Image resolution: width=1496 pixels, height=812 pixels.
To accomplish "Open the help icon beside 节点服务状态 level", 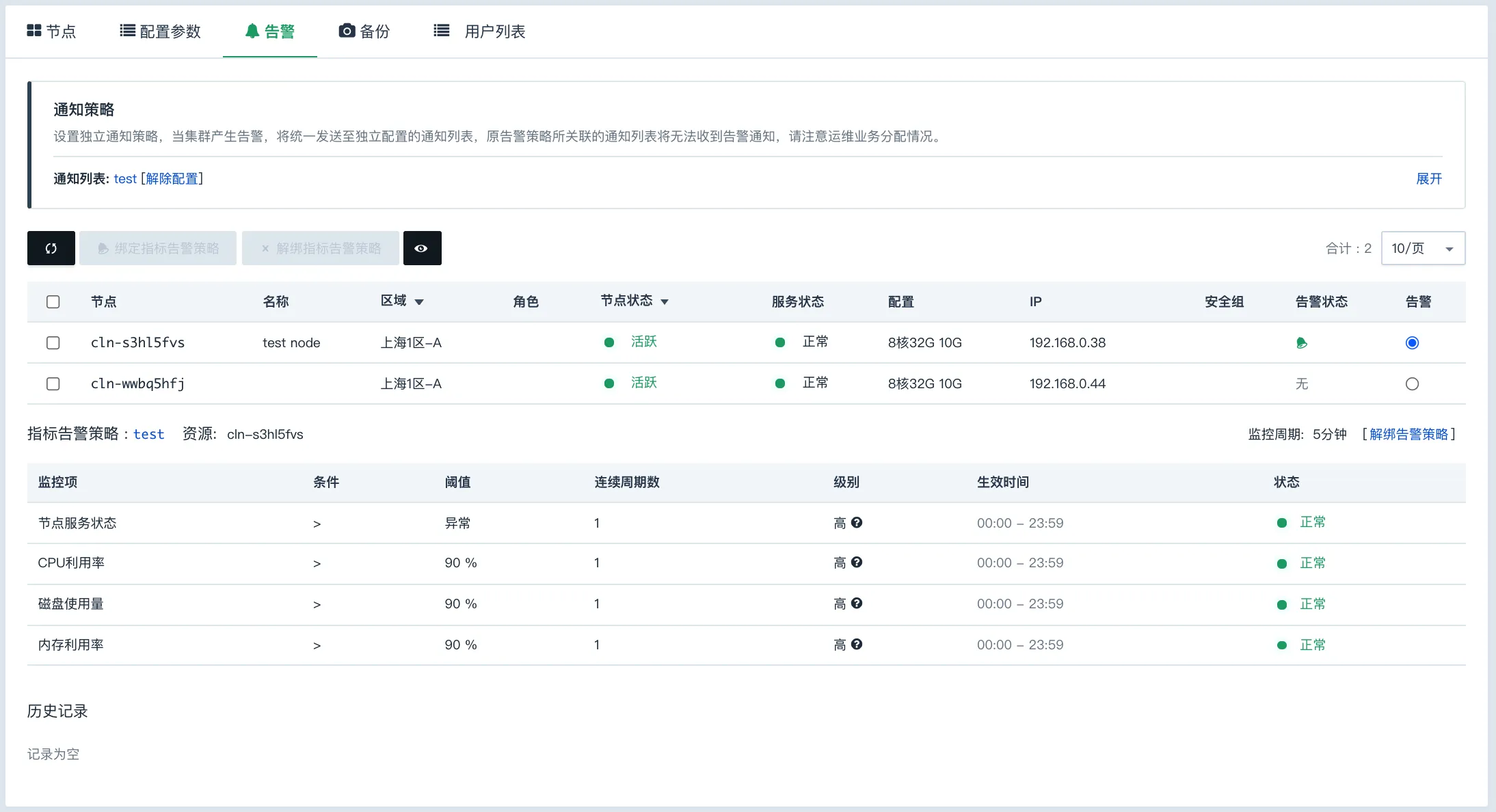I will [x=857, y=522].
